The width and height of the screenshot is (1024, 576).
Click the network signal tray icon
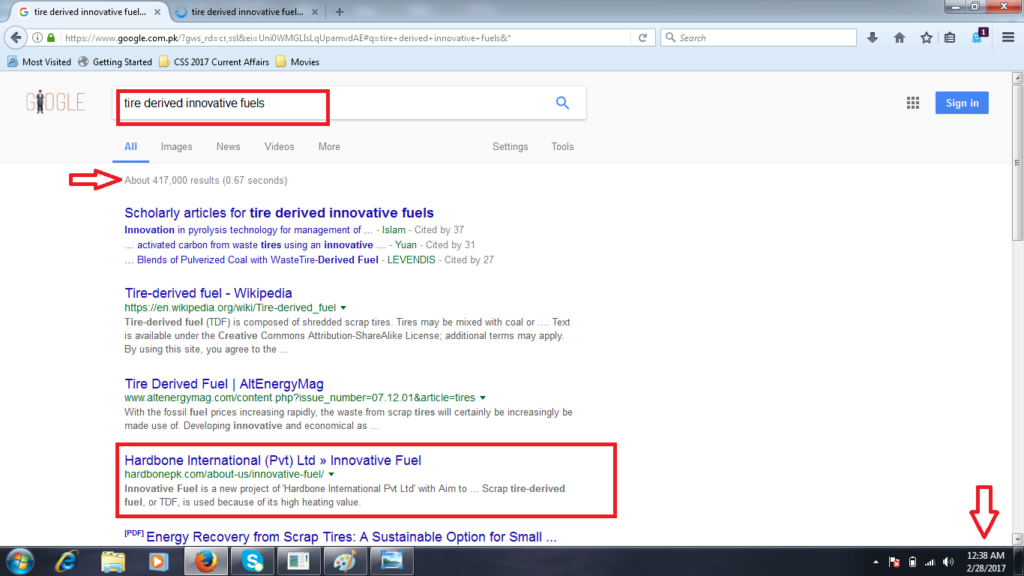click(x=930, y=562)
